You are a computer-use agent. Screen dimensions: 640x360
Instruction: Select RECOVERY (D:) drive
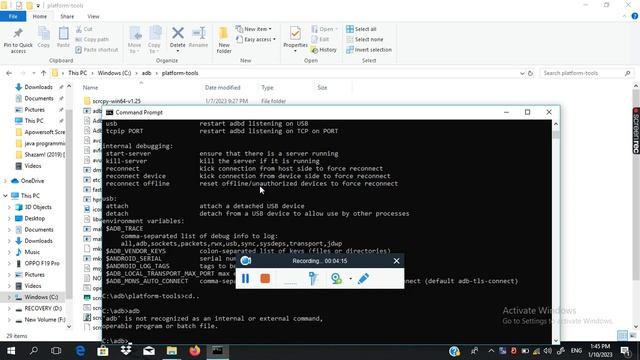click(x=43, y=308)
